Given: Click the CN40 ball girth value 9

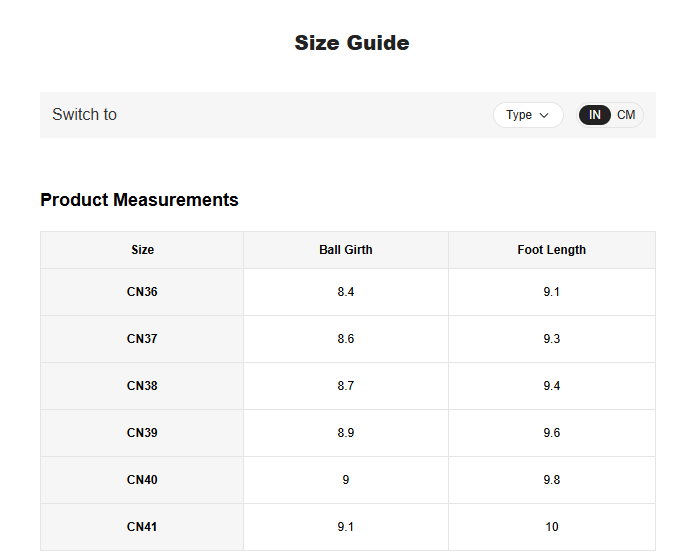Looking at the screenshot, I should pos(345,480).
